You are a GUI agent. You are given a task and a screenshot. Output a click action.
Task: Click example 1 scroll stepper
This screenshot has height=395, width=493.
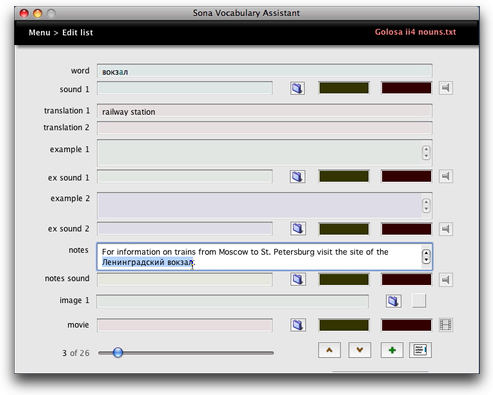tap(426, 153)
